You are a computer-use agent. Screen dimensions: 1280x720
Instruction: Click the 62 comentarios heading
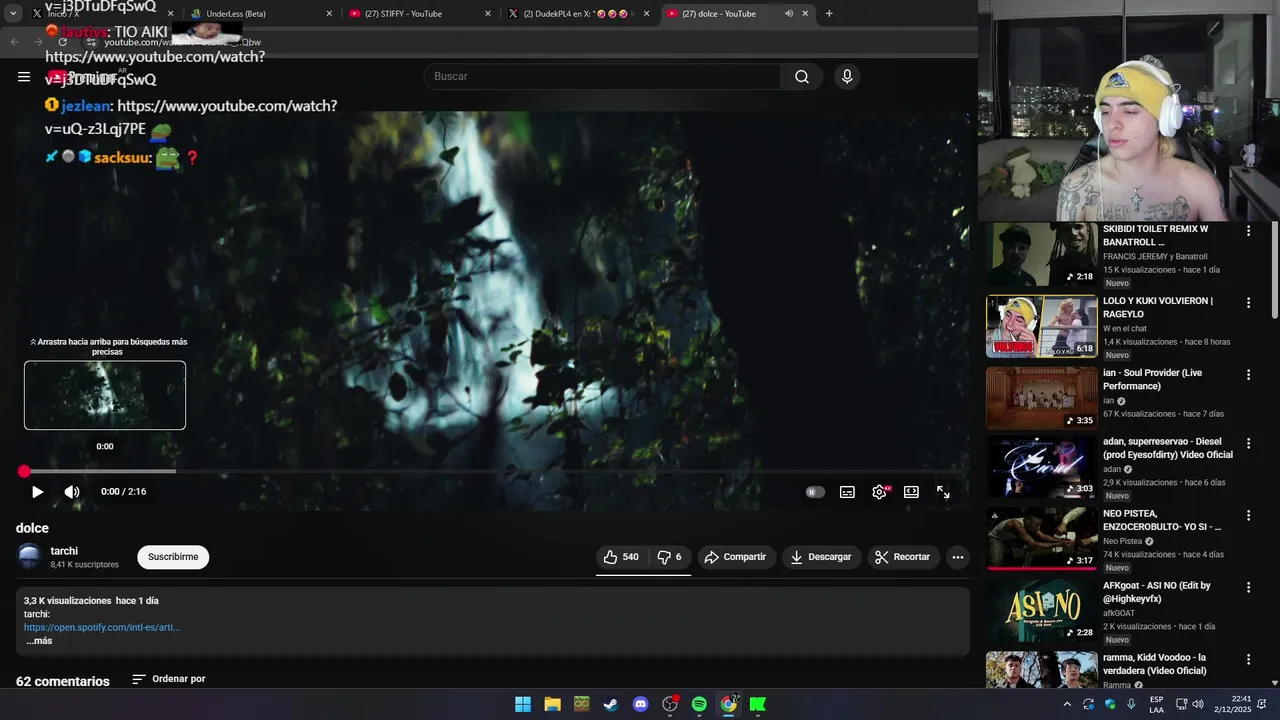(x=63, y=681)
